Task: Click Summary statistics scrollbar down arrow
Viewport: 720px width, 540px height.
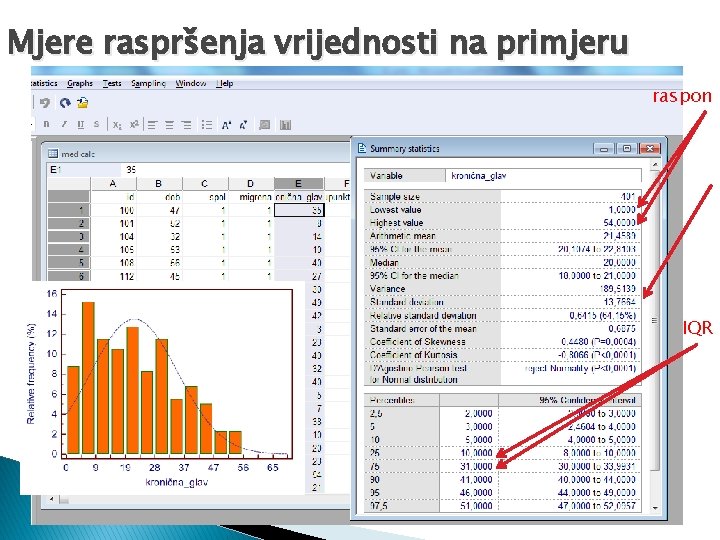Action: tap(655, 508)
